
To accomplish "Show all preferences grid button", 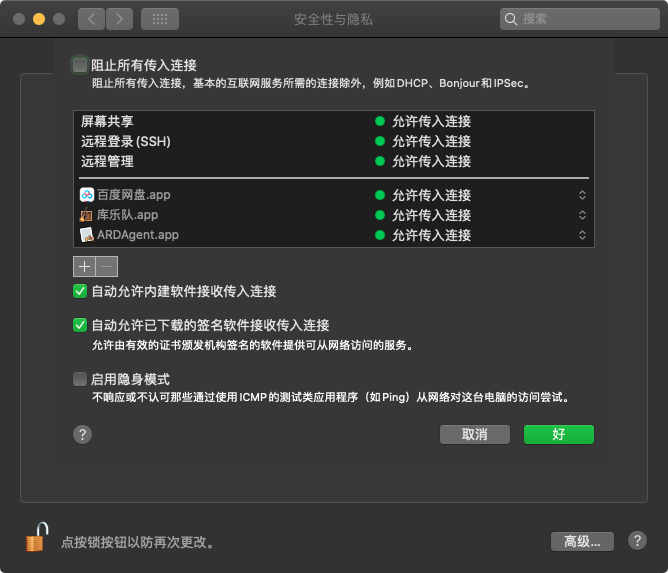I will pyautogui.click(x=160, y=18).
